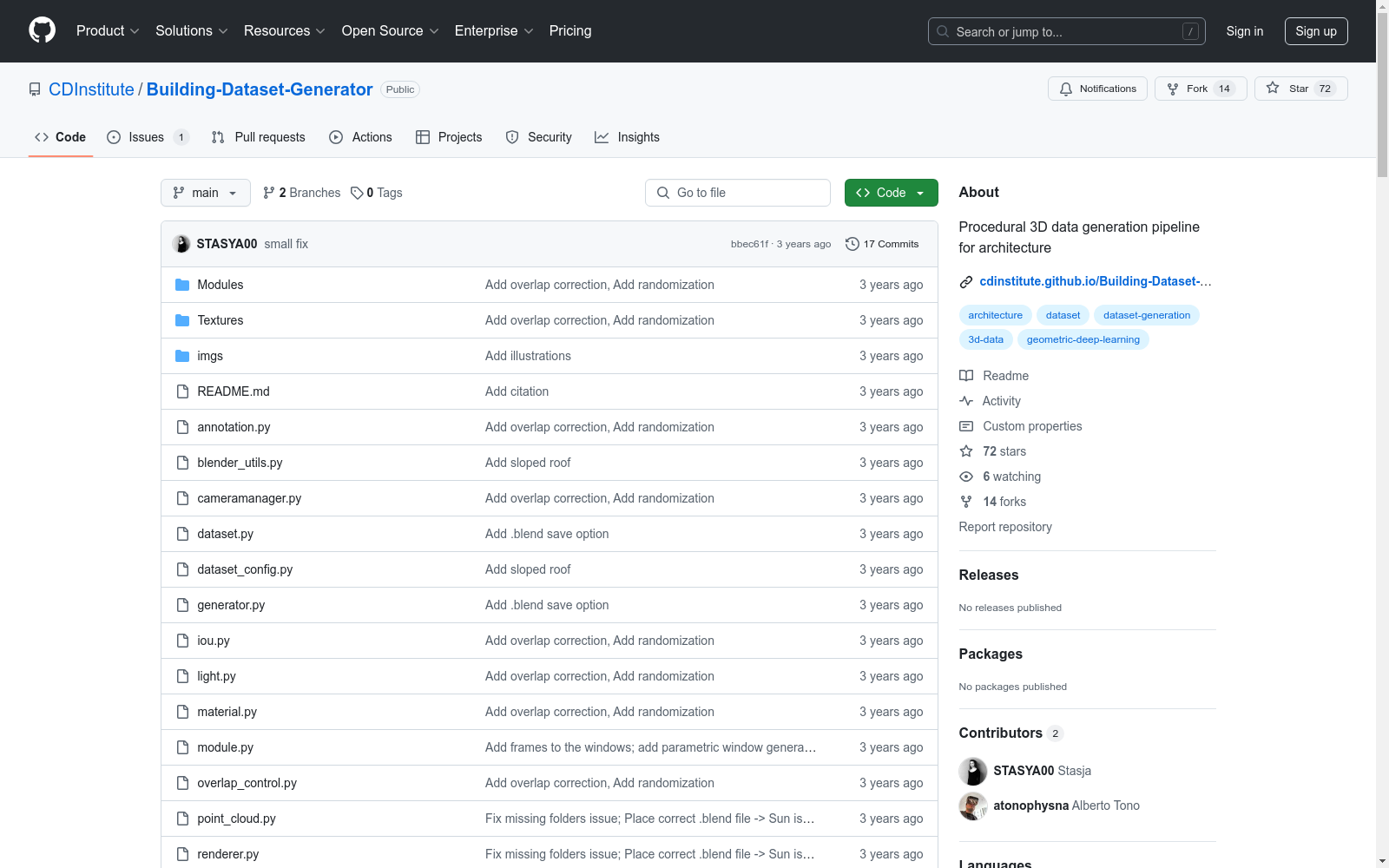Screen dimensions: 1389x868
Task: Click the branch icon beside 2 Branches
Action: (x=269, y=193)
